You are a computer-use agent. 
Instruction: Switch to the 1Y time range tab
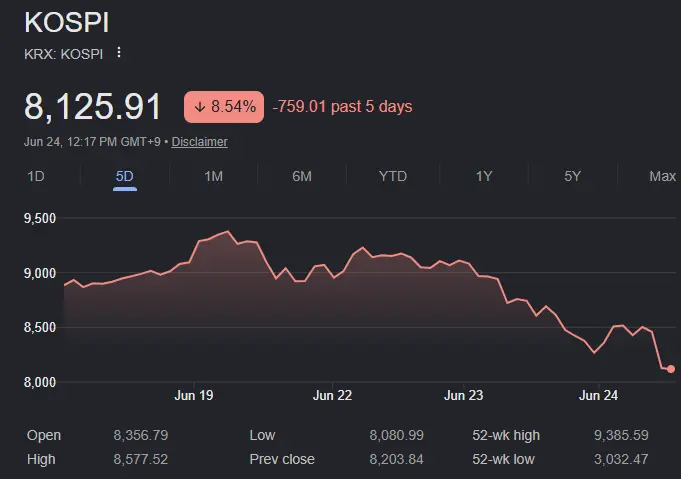[484, 176]
